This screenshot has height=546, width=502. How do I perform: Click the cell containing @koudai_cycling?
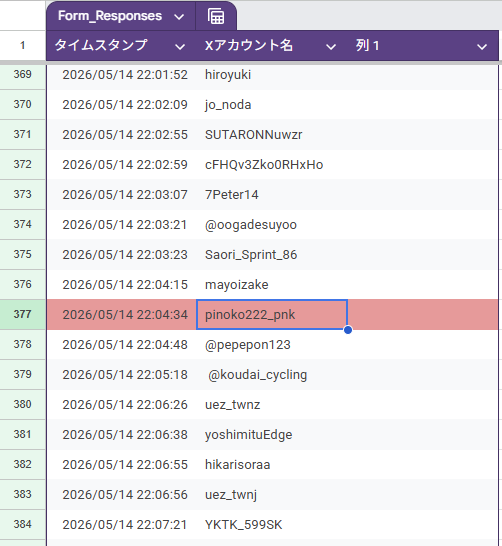(272, 374)
